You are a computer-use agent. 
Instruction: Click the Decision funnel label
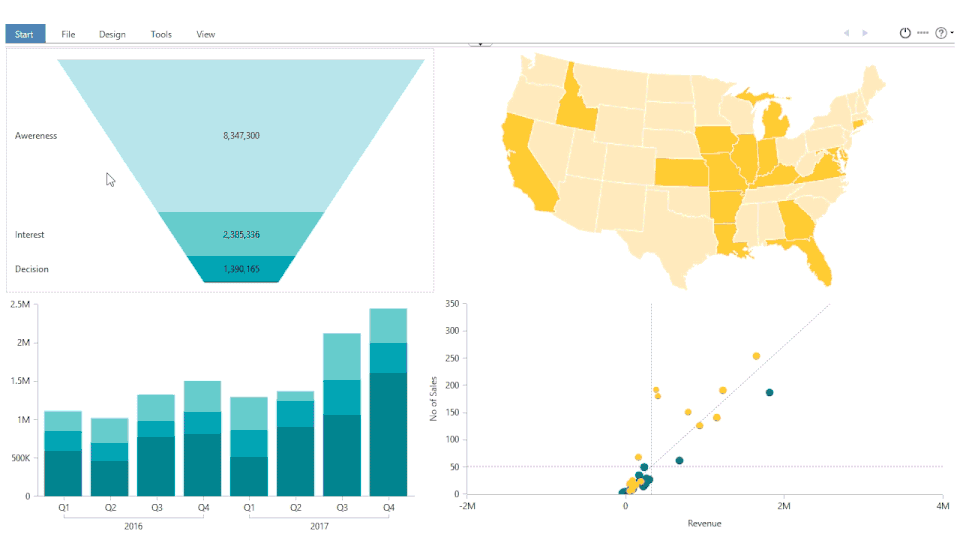coord(32,269)
